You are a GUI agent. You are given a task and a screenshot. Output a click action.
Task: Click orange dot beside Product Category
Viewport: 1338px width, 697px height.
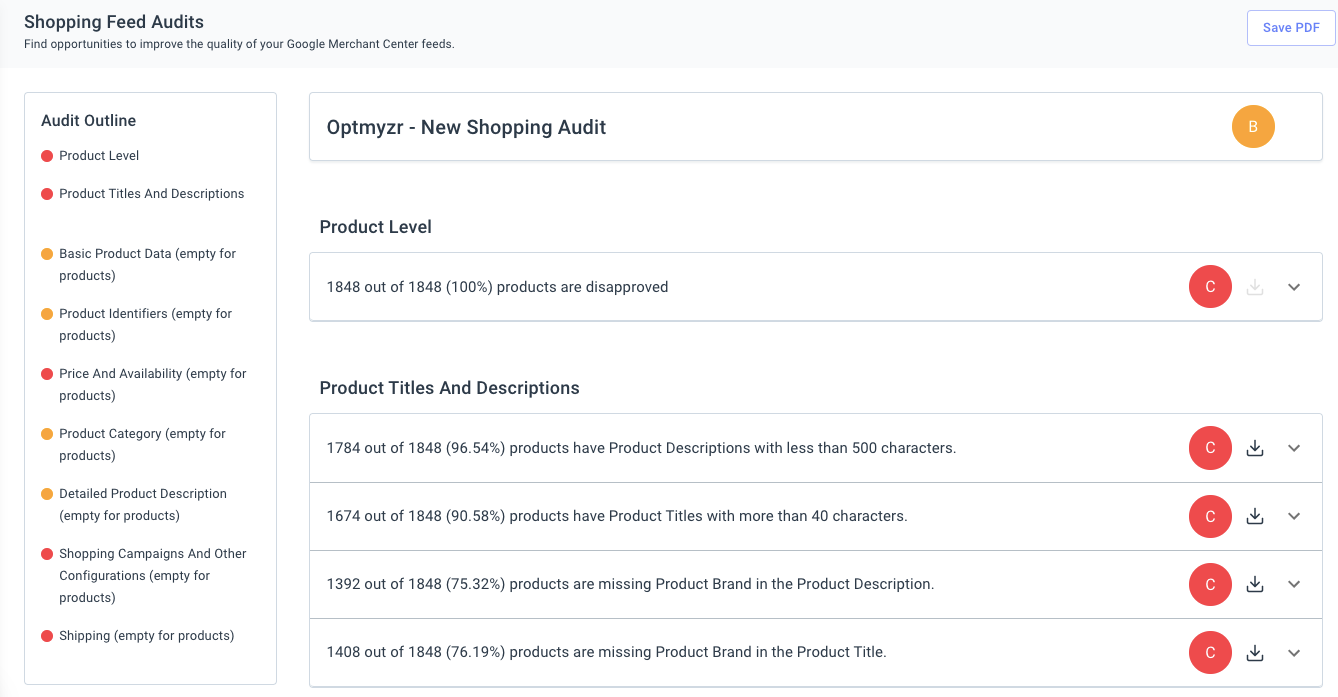pos(47,434)
